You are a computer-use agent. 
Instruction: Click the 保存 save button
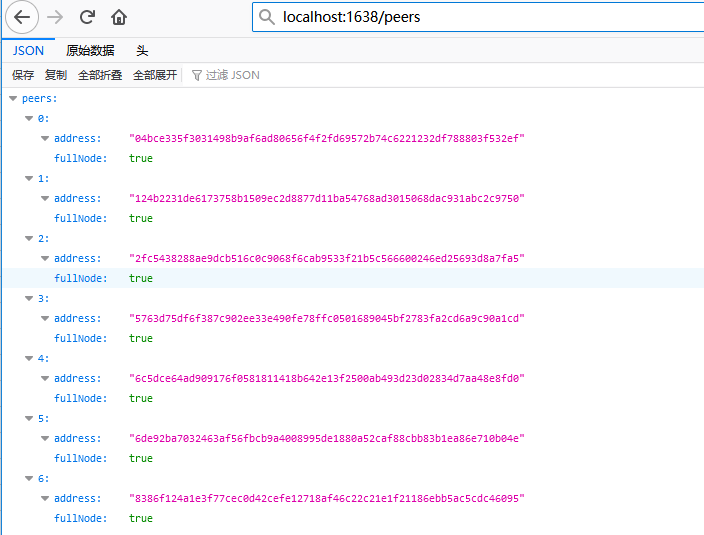point(23,75)
